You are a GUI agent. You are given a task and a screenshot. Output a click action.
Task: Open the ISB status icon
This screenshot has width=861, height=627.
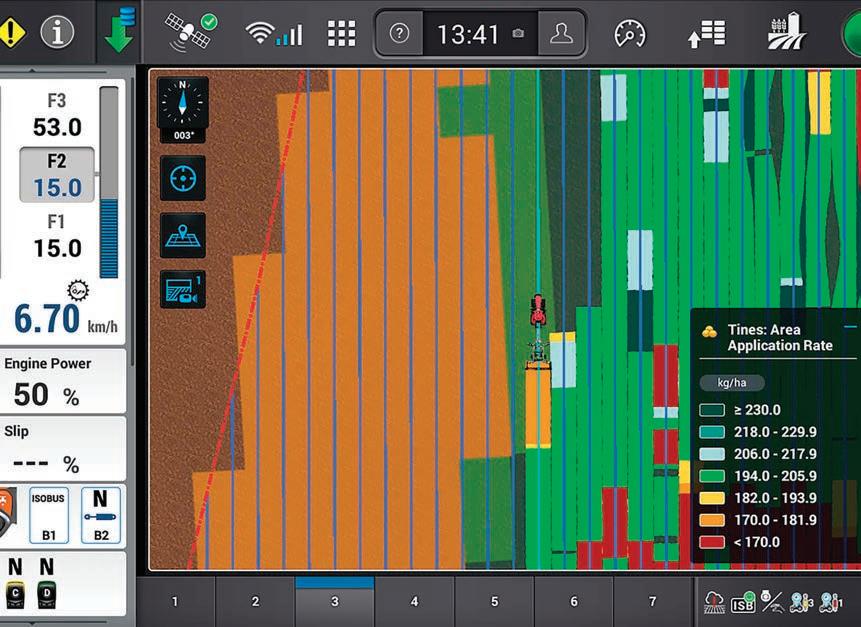coord(742,603)
